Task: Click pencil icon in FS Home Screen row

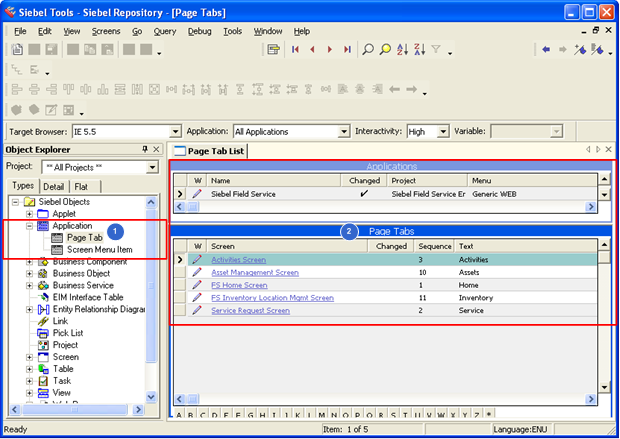Action: 197,285
